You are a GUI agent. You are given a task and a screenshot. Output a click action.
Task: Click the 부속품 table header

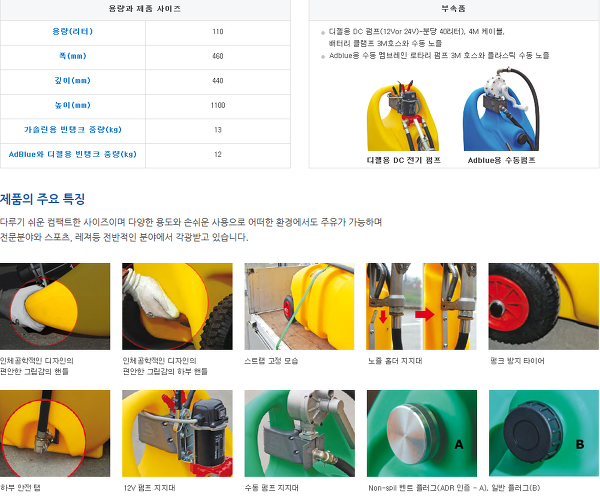pos(453,9)
